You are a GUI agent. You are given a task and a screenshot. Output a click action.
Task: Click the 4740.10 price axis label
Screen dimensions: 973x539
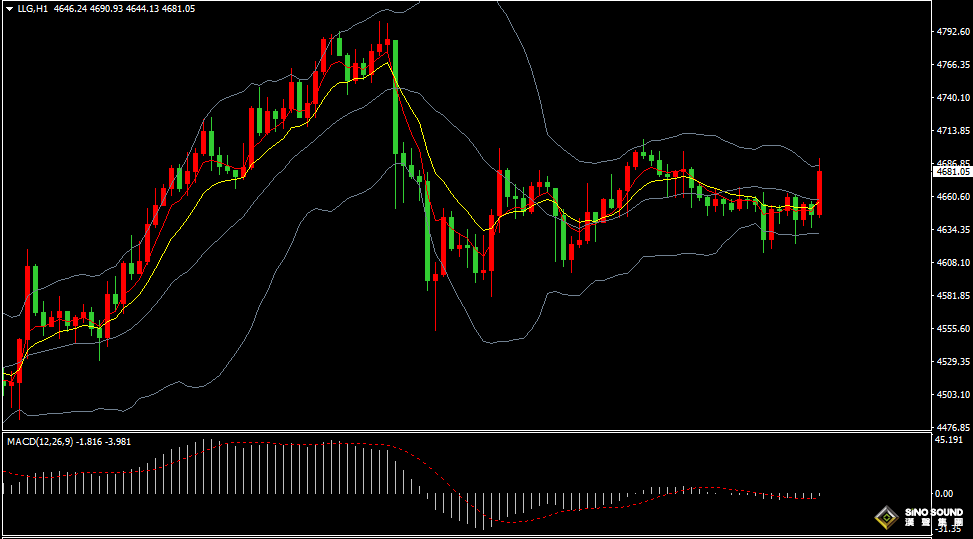point(952,98)
